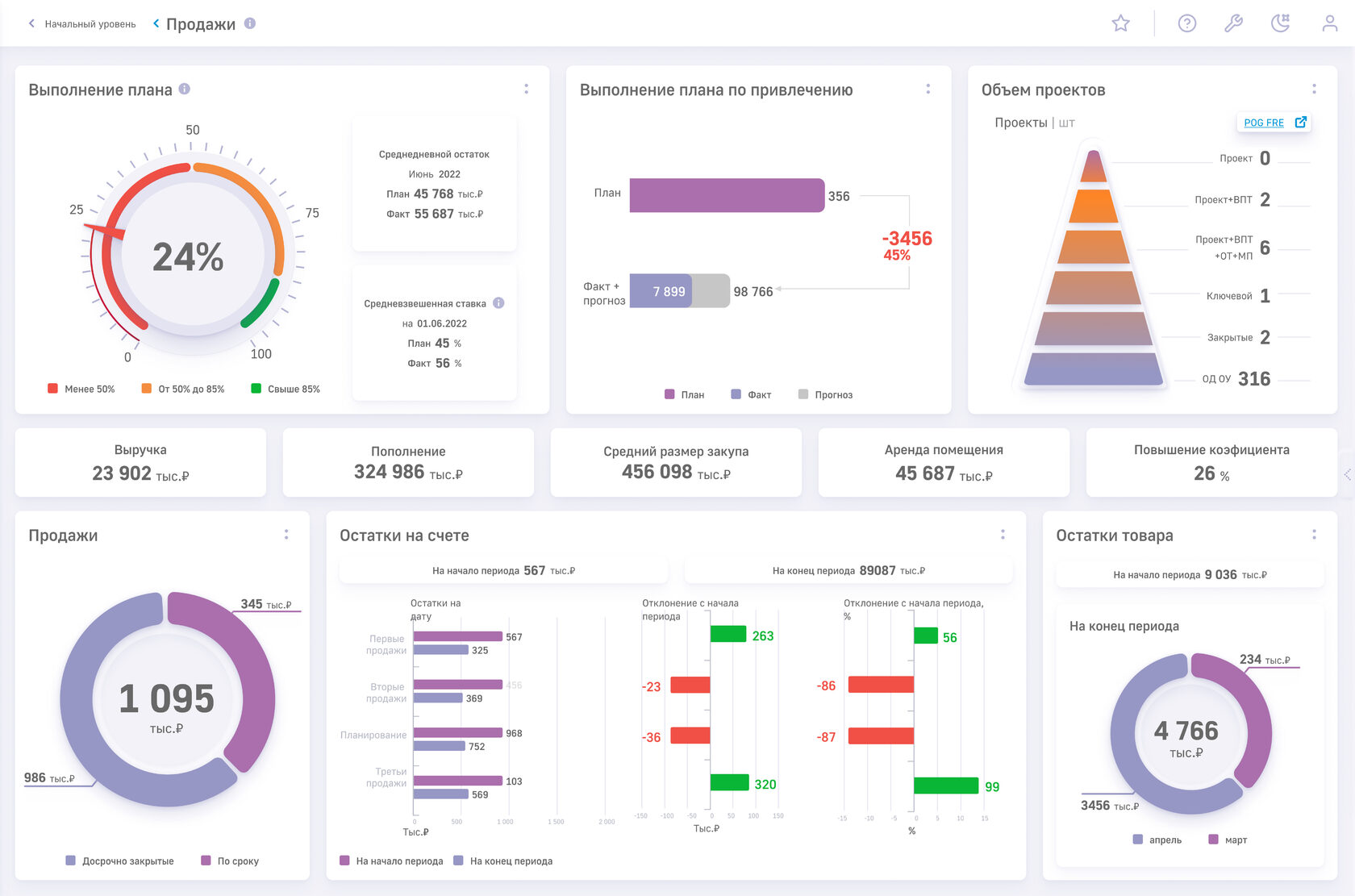The height and width of the screenshot is (896, 1355).
Task: Click top pyramid layer Проект
Action: point(1093,166)
